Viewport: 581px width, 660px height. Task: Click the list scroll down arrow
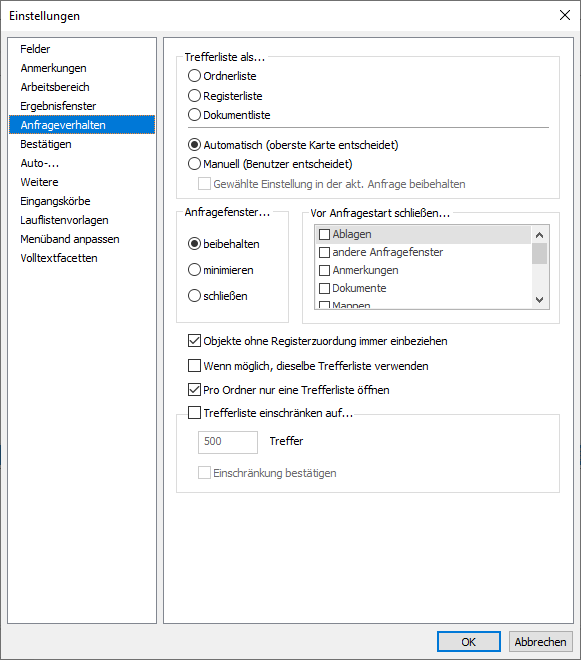coord(539,300)
